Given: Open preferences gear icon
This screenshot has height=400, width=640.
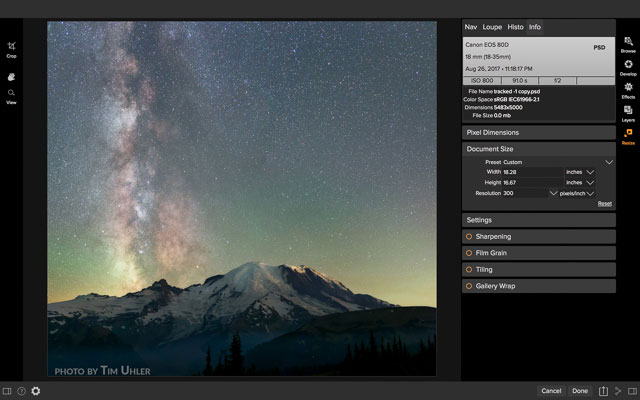Looking at the screenshot, I should click(36, 391).
